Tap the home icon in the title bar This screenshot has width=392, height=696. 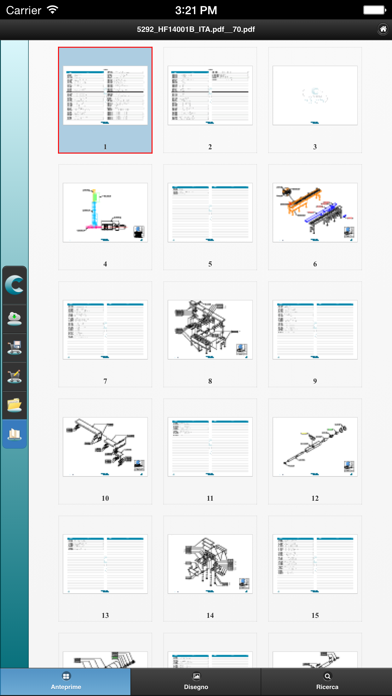(x=383, y=29)
